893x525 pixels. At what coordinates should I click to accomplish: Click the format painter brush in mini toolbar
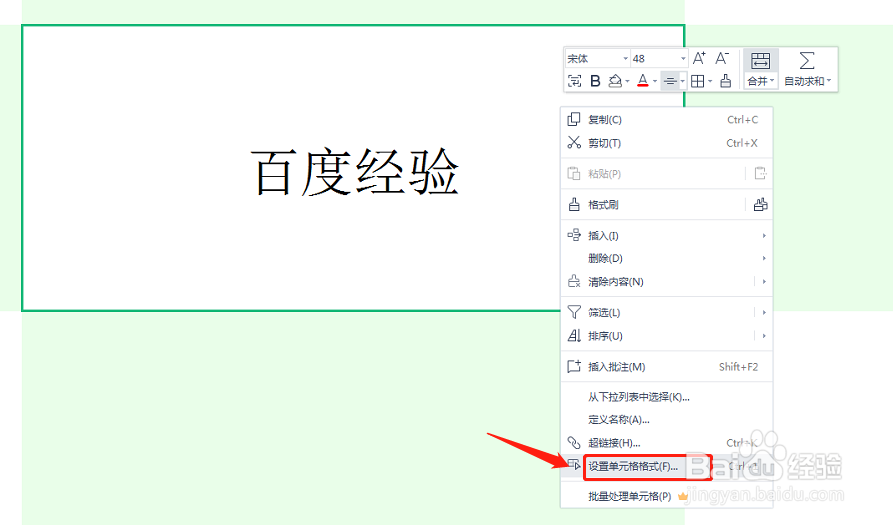726,81
